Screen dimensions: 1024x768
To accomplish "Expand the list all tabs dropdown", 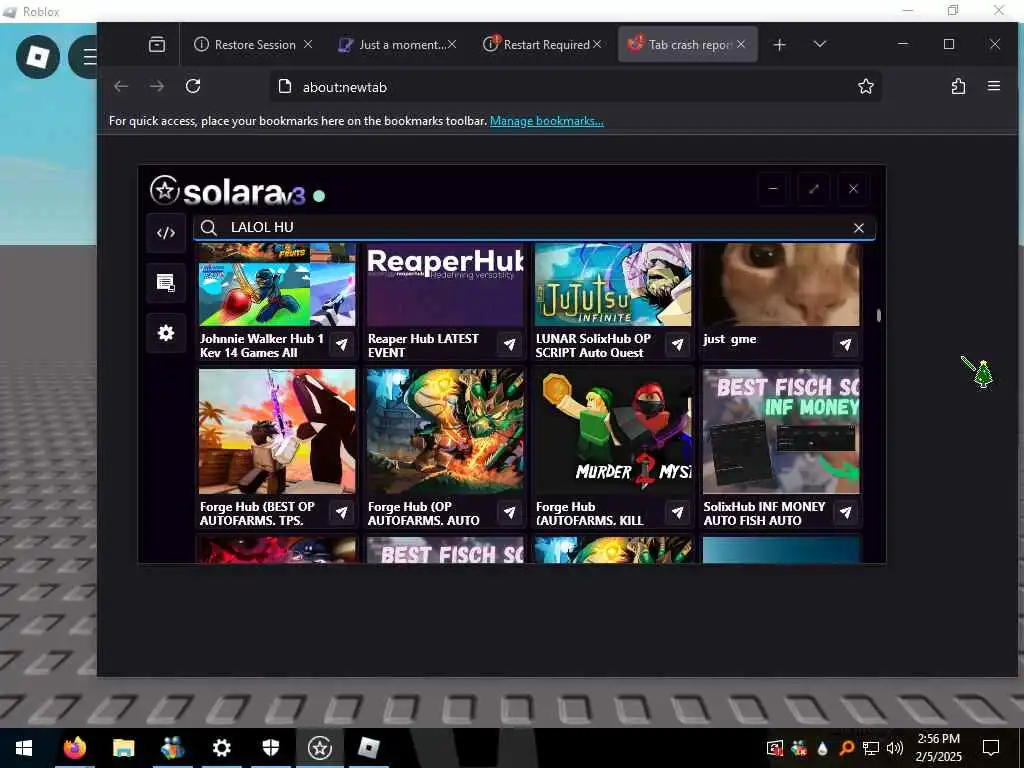I will (x=820, y=44).
